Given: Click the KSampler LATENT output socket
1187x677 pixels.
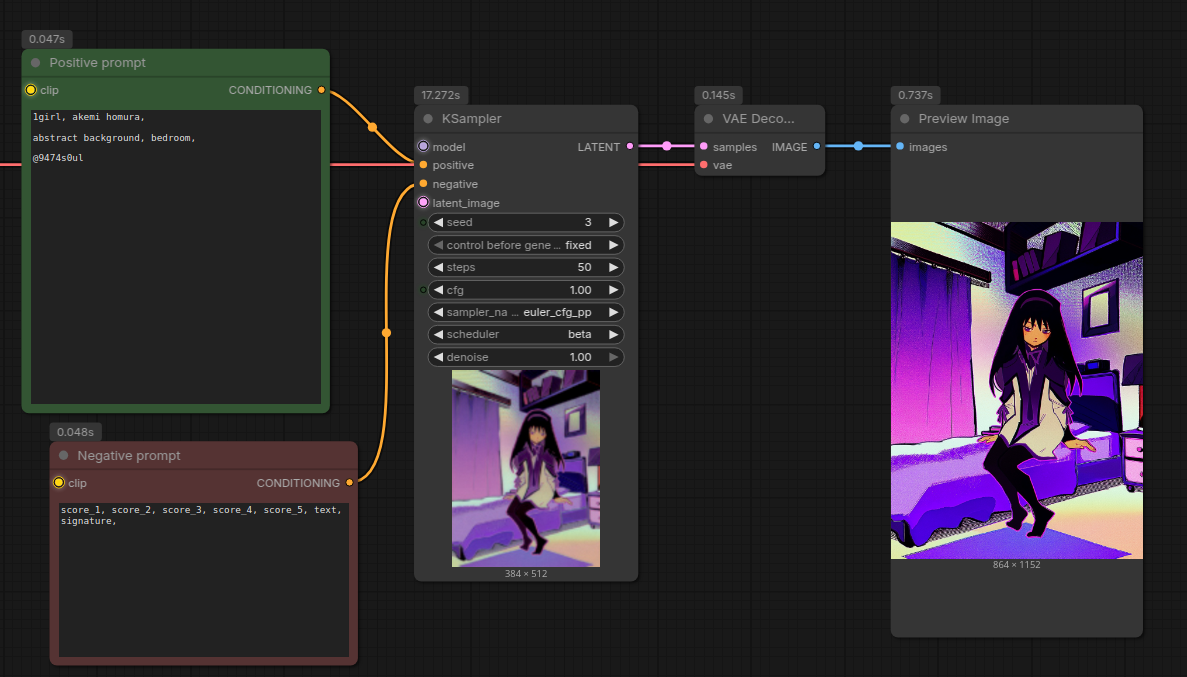Looking at the screenshot, I should click(x=630, y=147).
